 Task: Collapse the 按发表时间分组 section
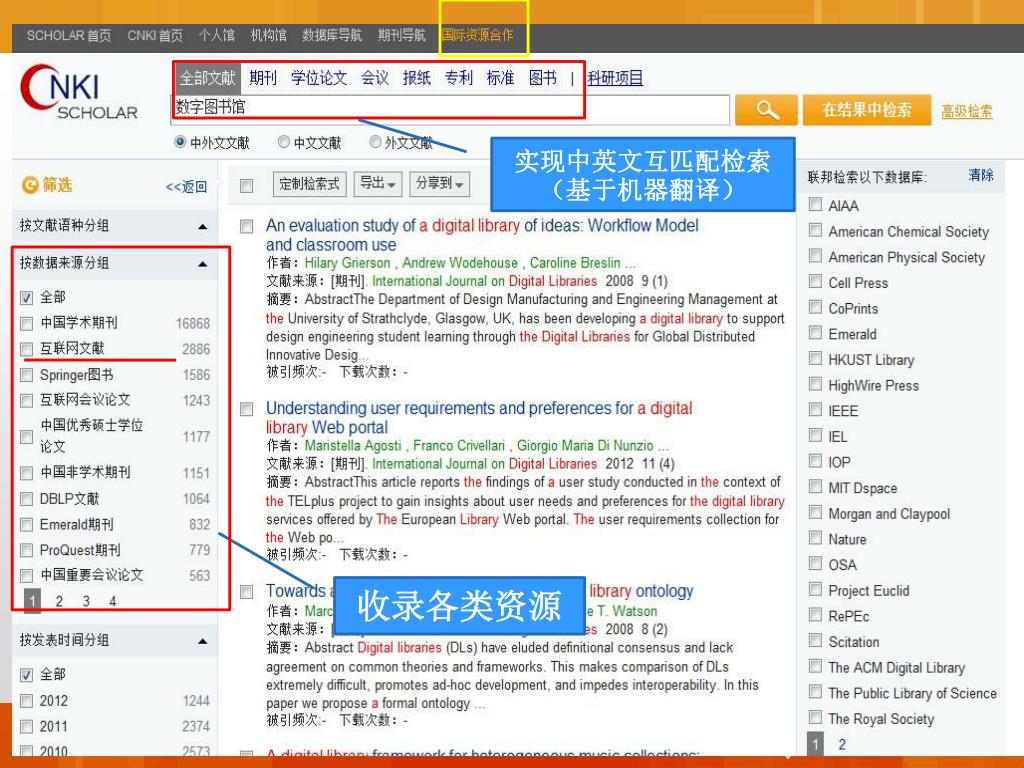pyautogui.click(x=202, y=641)
